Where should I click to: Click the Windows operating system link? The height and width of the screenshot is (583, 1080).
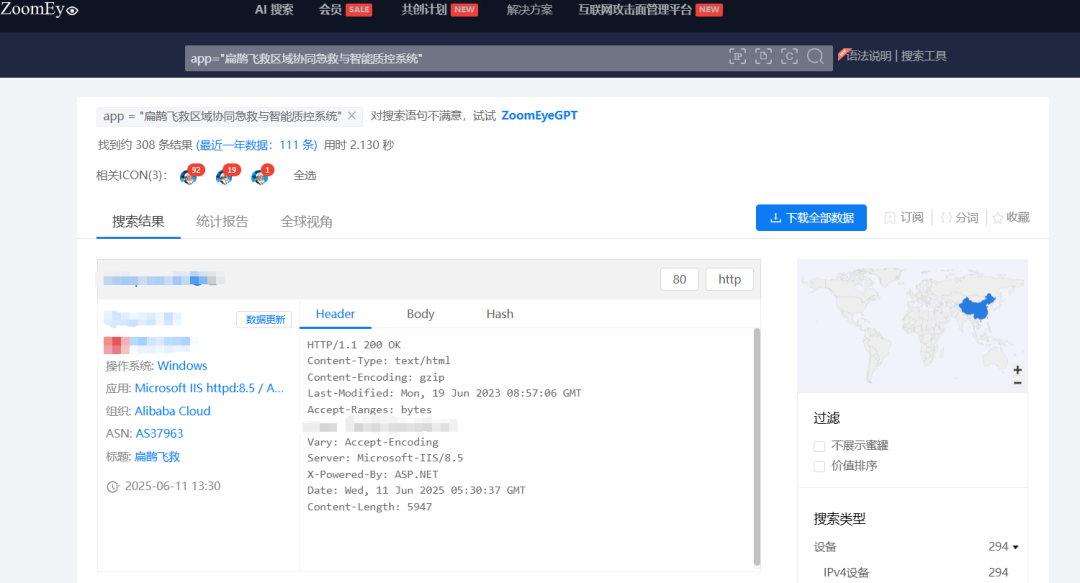pyautogui.click(x=182, y=365)
